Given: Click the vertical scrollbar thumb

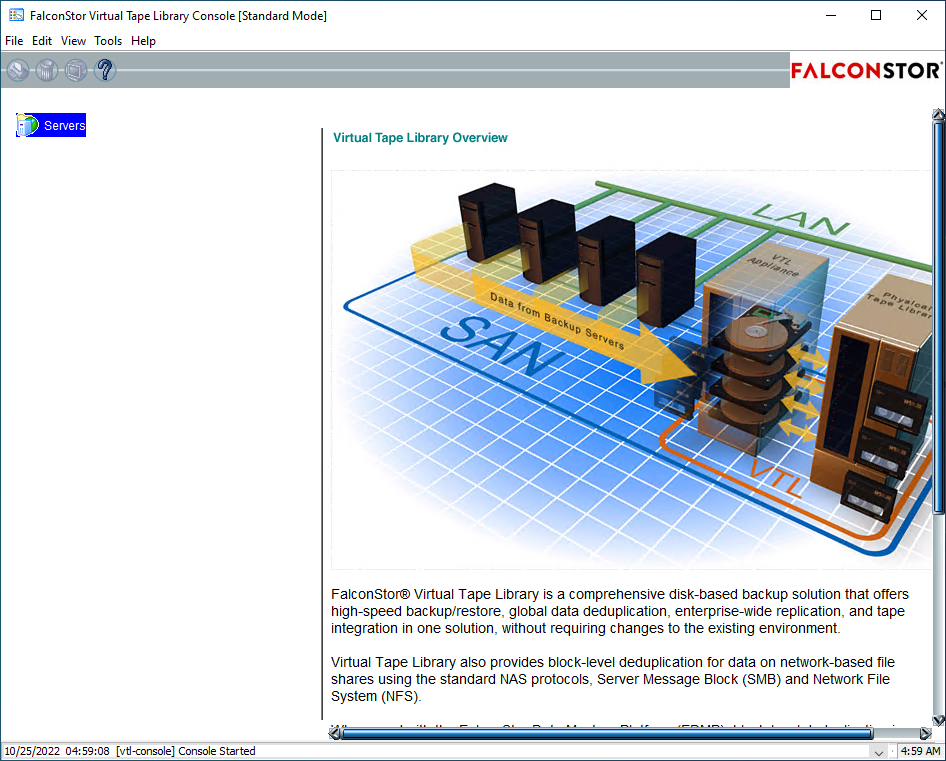Looking at the screenshot, I should click(x=938, y=317).
